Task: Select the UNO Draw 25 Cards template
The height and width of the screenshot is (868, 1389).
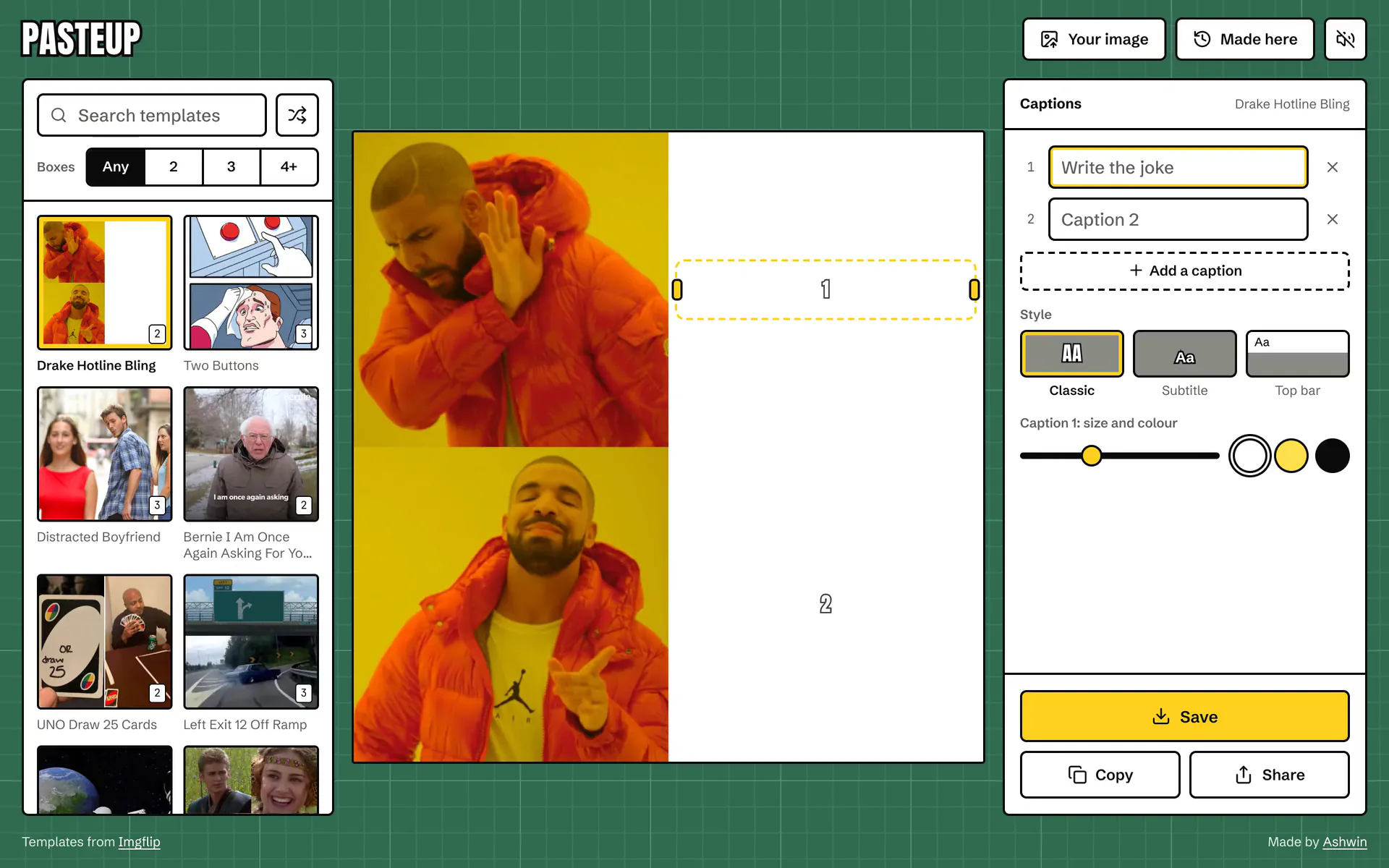Action: pyautogui.click(x=105, y=642)
